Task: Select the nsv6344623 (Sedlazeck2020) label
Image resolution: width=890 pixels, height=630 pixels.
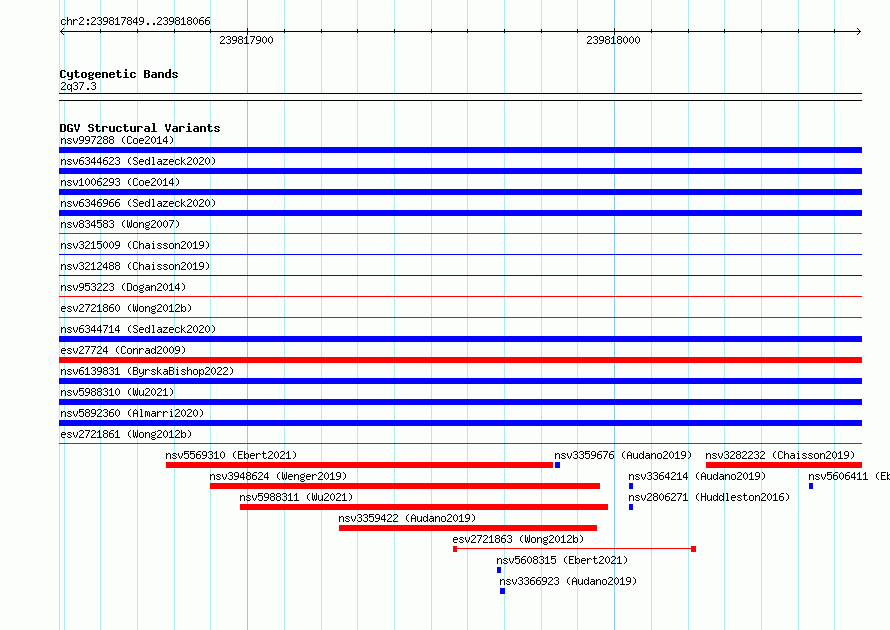Action: (x=138, y=161)
